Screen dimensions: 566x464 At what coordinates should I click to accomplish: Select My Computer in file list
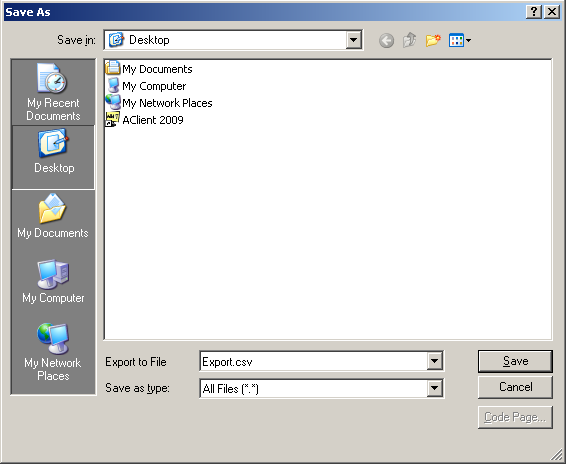(146, 86)
